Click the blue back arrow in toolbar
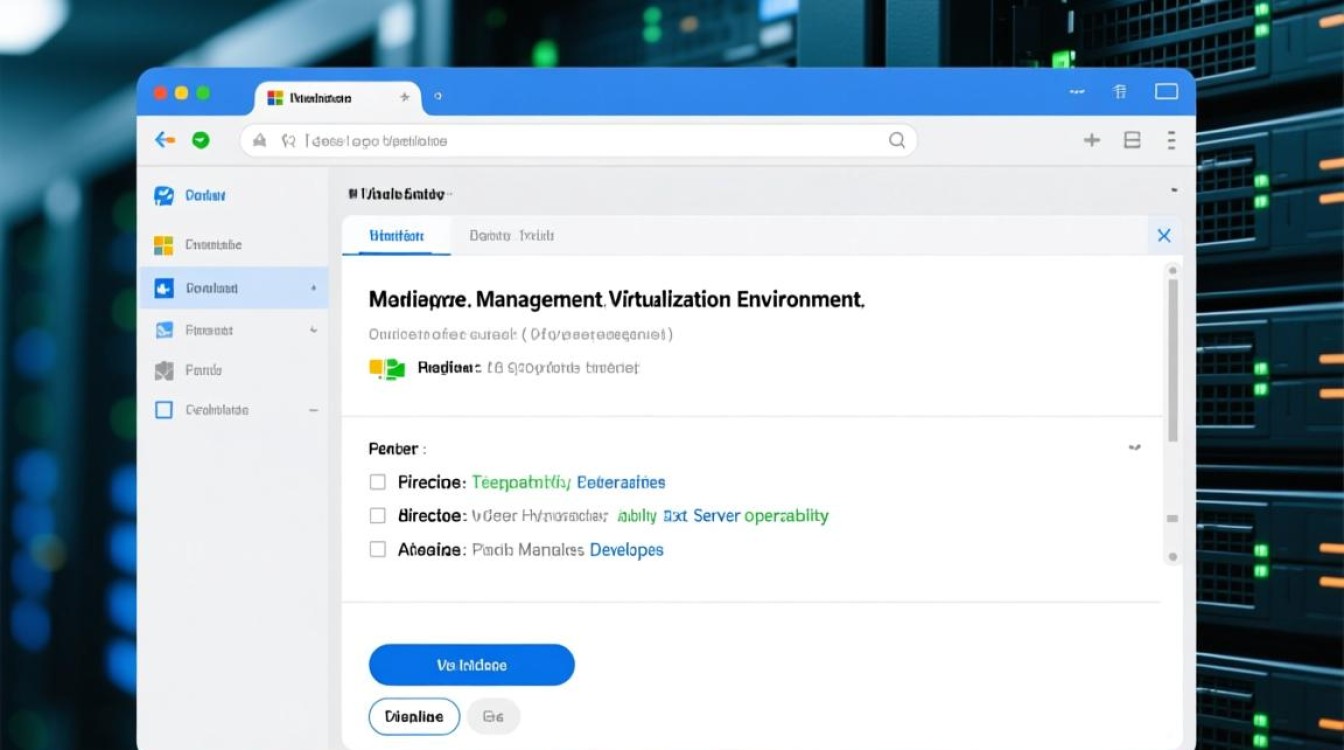This screenshot has height=750, width=1344. (165, 140)
